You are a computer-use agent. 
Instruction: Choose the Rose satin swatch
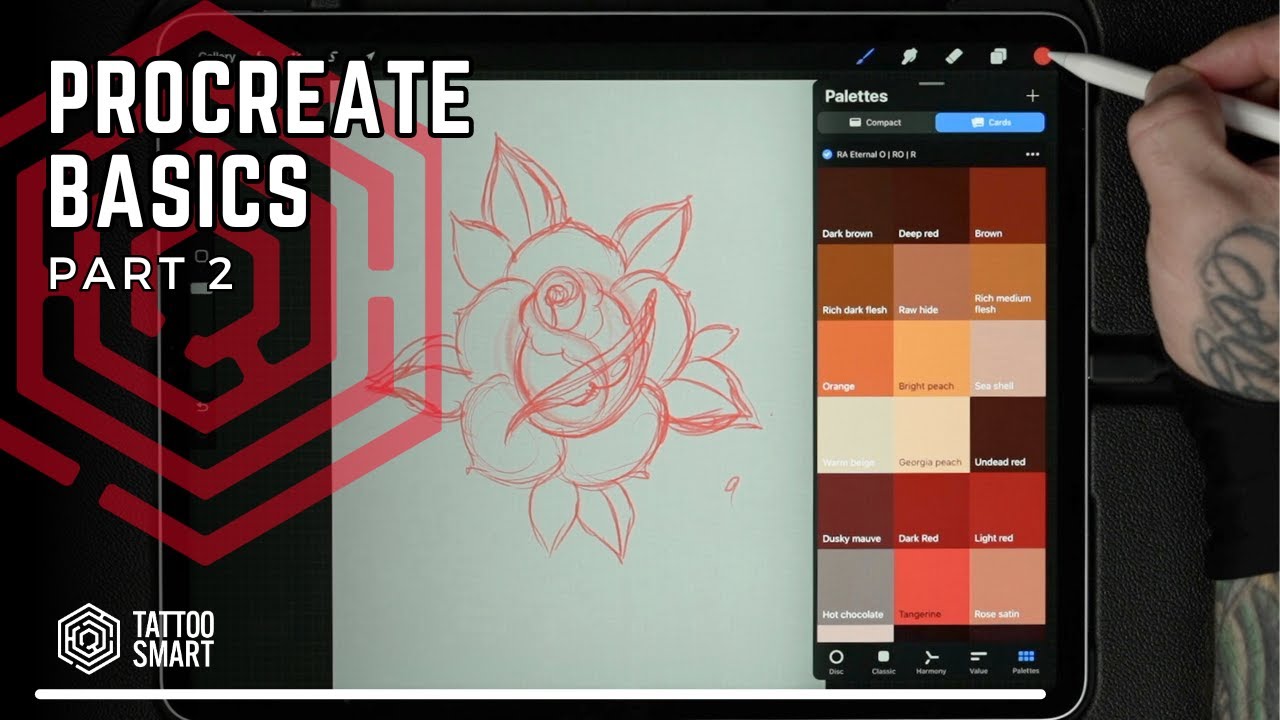click(x=1007, y=586)
